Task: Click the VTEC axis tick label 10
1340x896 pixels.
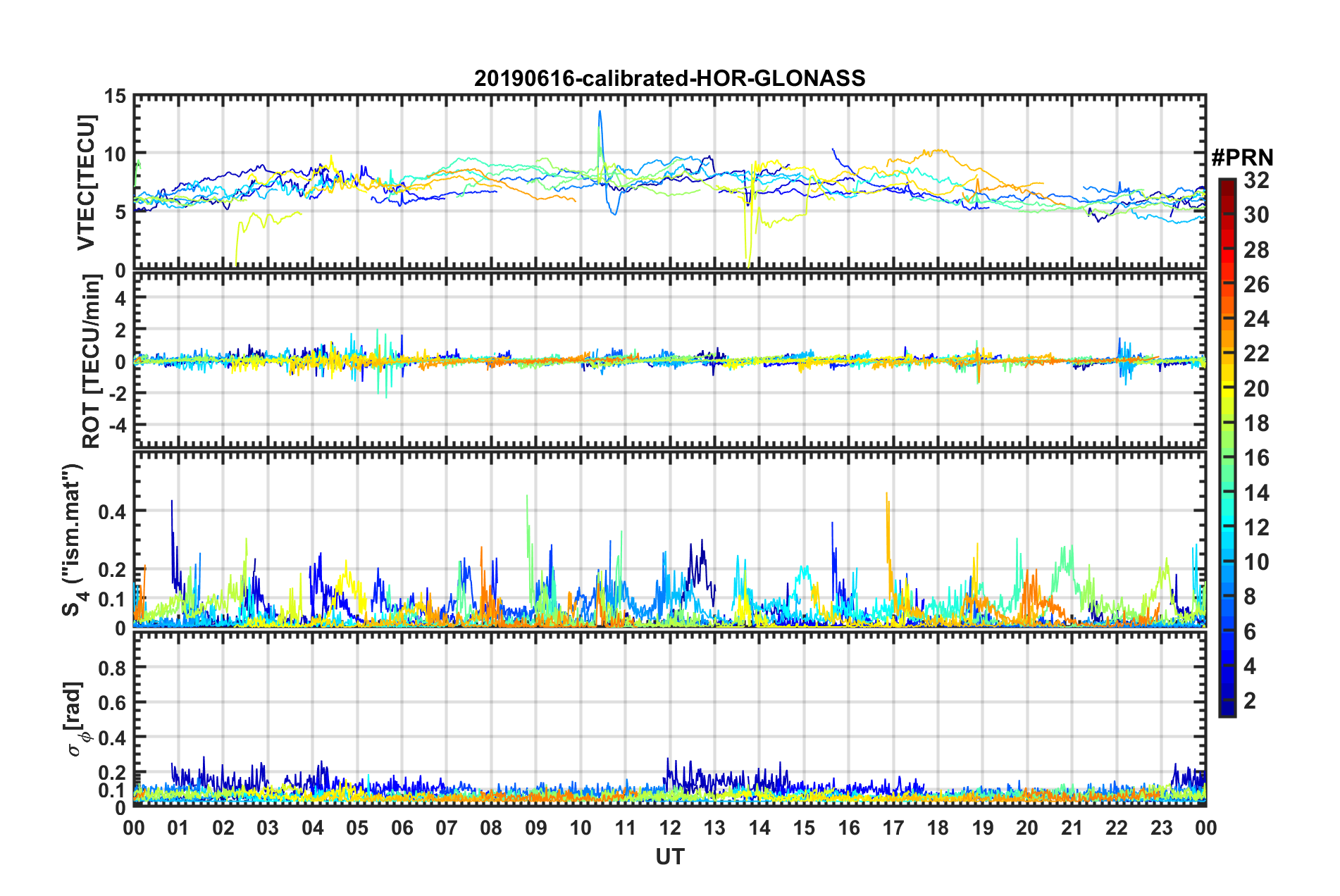Action: 115,154
